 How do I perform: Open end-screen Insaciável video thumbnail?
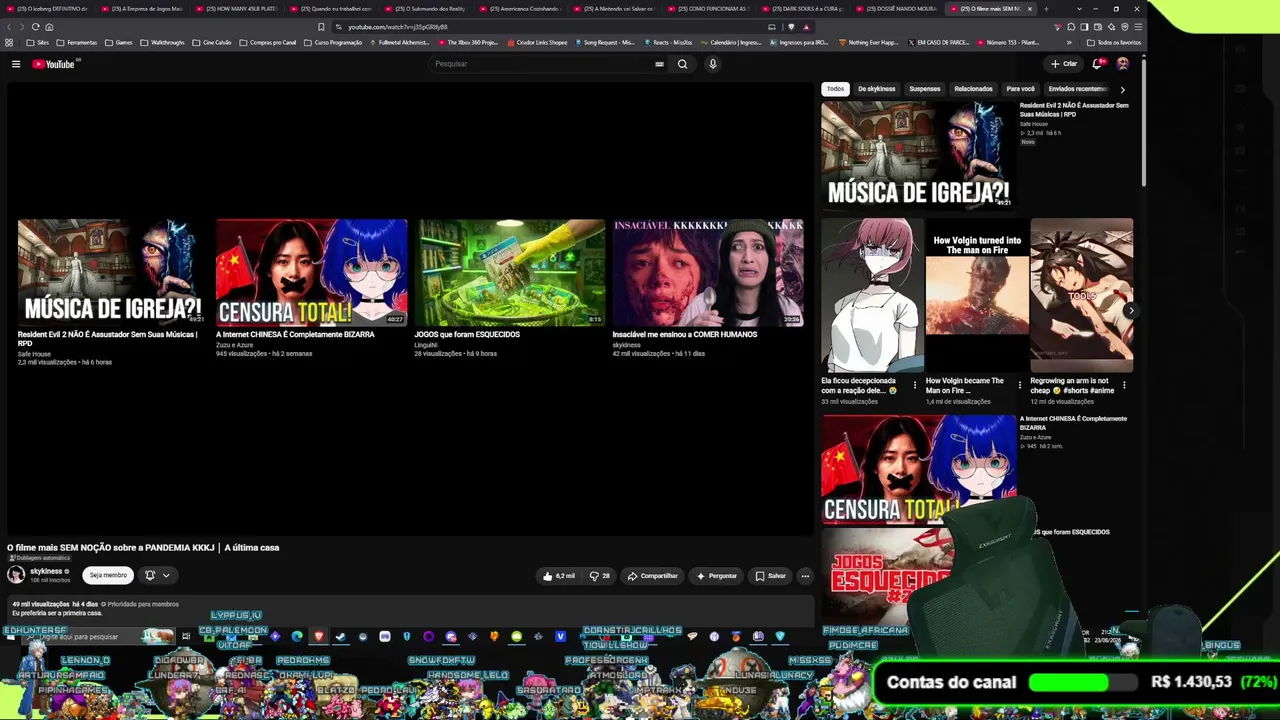[708, 272]
